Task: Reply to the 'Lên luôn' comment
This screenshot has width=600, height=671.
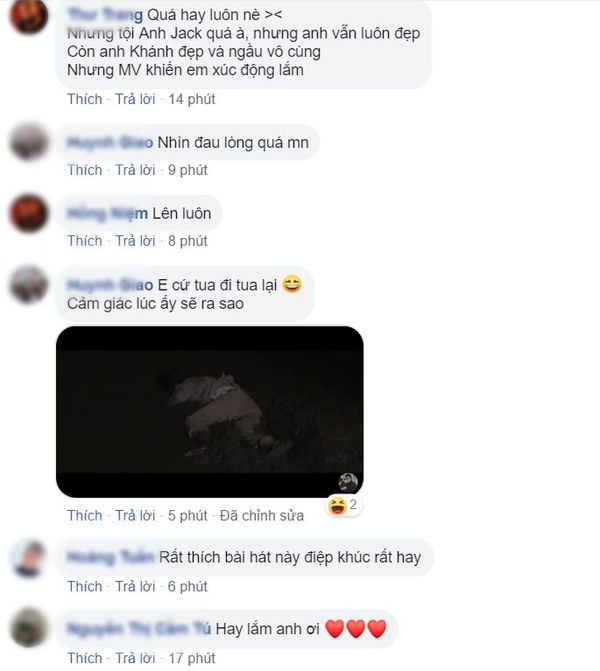Action: coord(135,241)
